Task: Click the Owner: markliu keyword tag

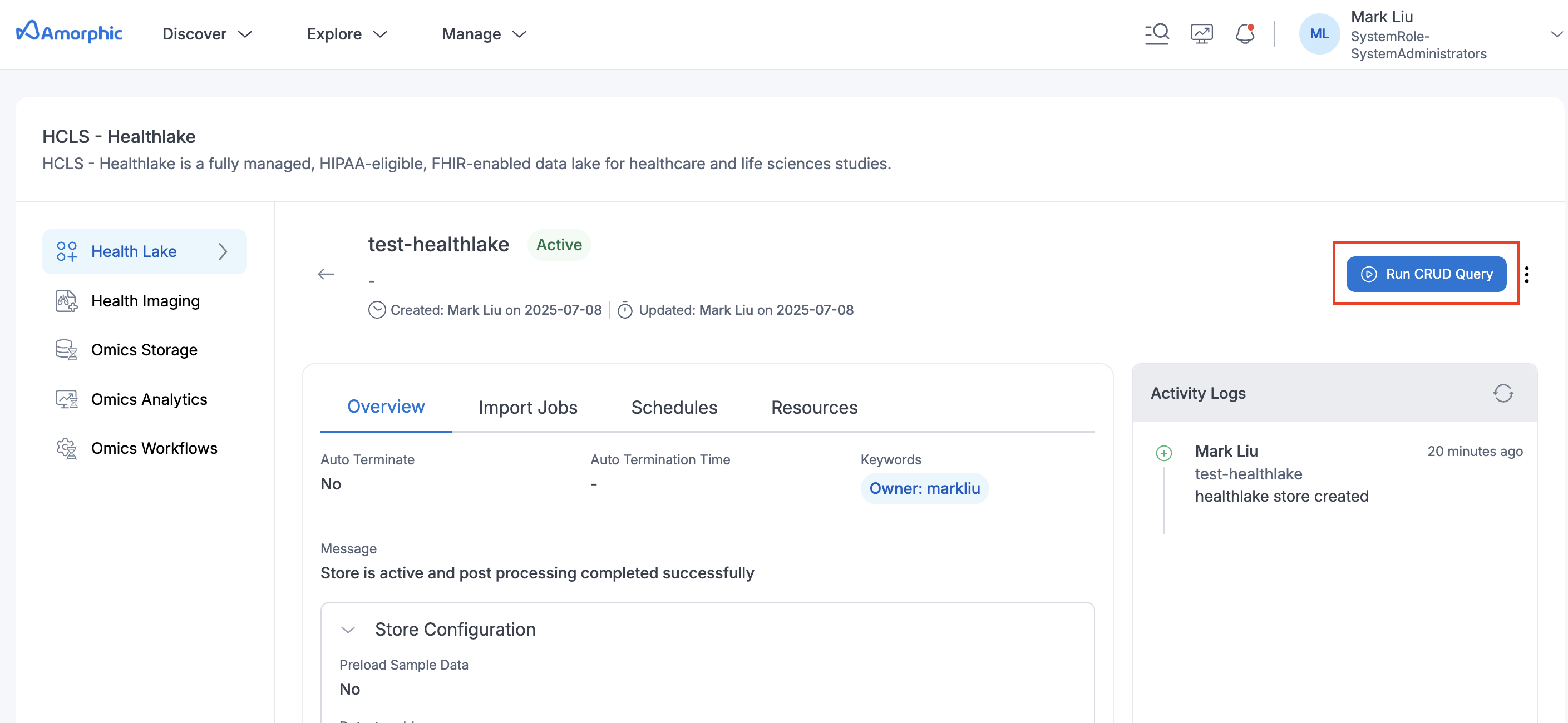Action: pyautogui.click(x=924, y=488)
